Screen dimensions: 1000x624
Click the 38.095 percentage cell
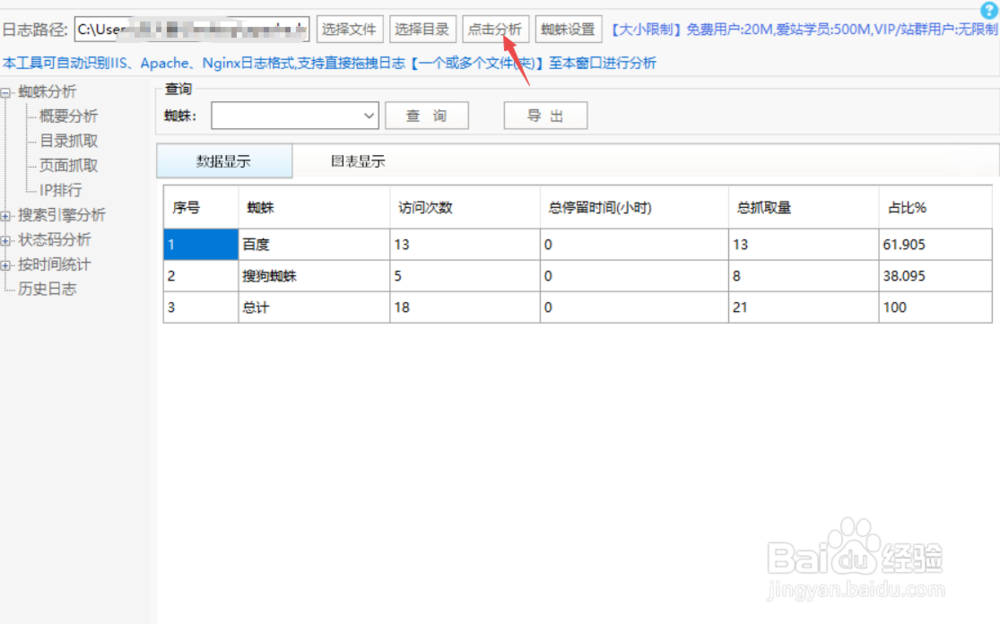[x=935, y=276]
